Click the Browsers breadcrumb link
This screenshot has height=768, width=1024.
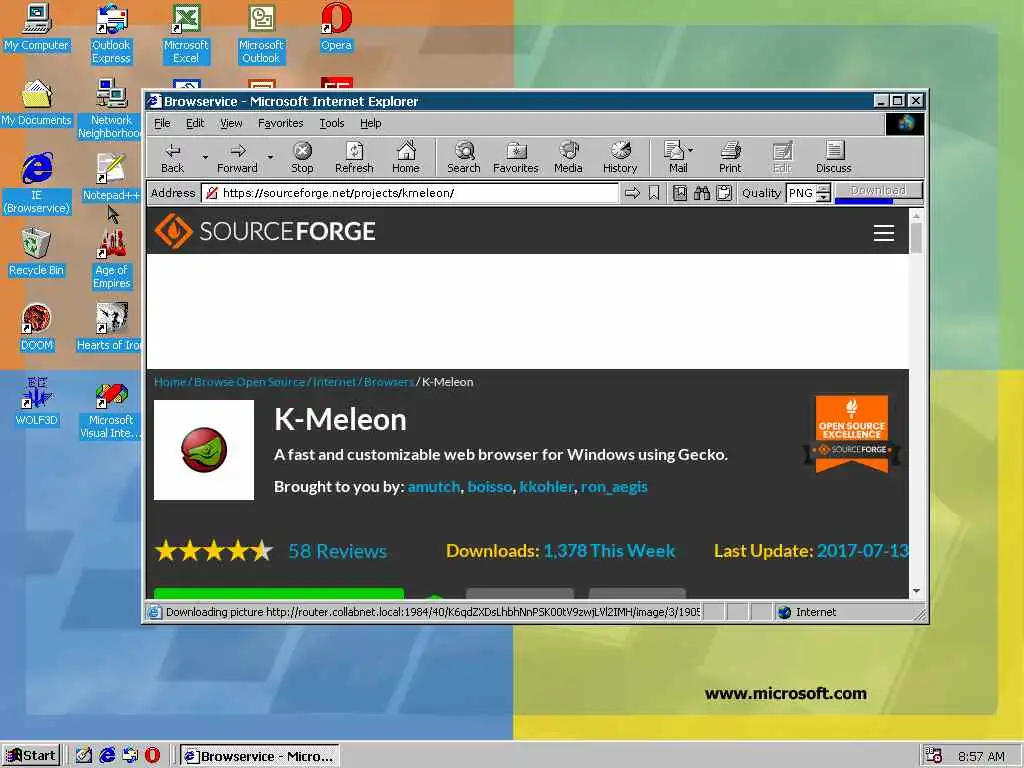click(389, 382)
